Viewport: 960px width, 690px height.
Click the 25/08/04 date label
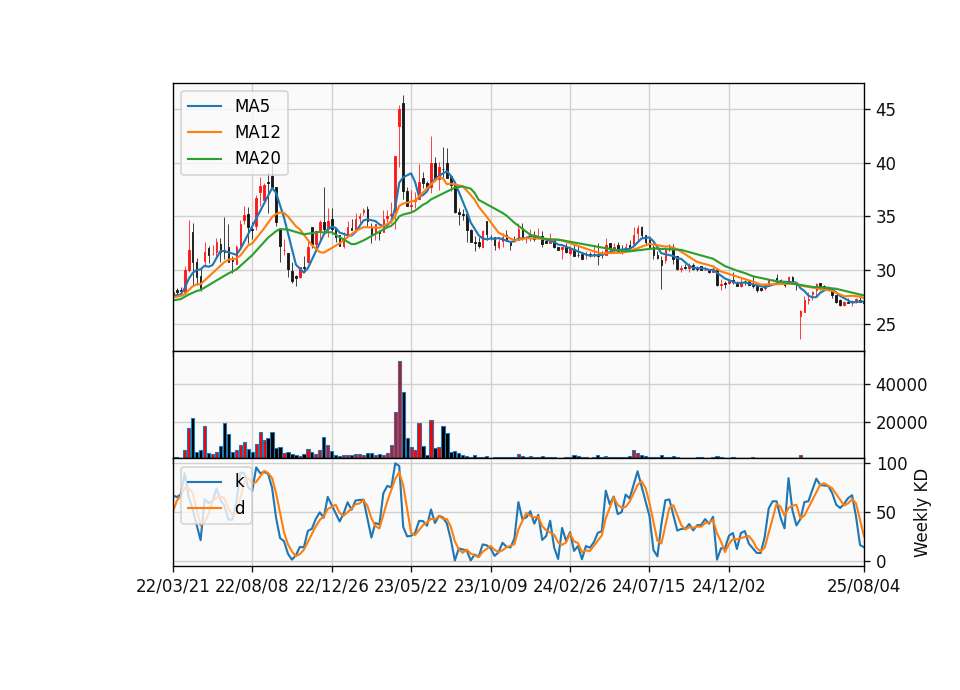(x=863, y=586)
